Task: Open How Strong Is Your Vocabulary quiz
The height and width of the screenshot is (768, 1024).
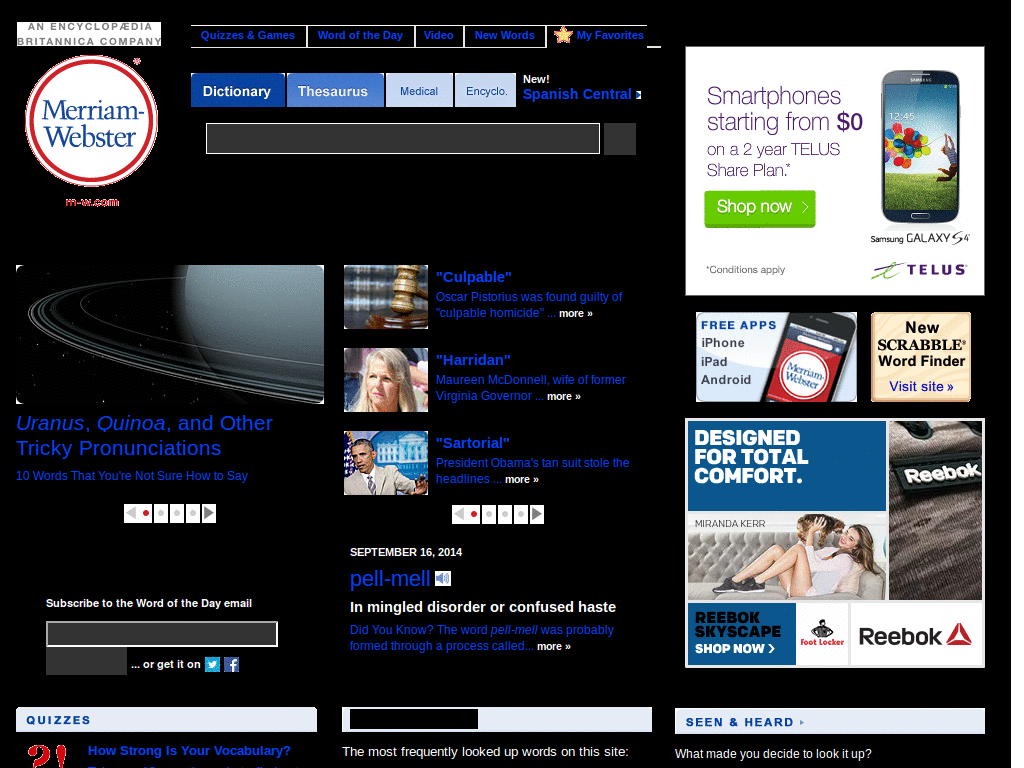Action: click(x=189, y=751)
